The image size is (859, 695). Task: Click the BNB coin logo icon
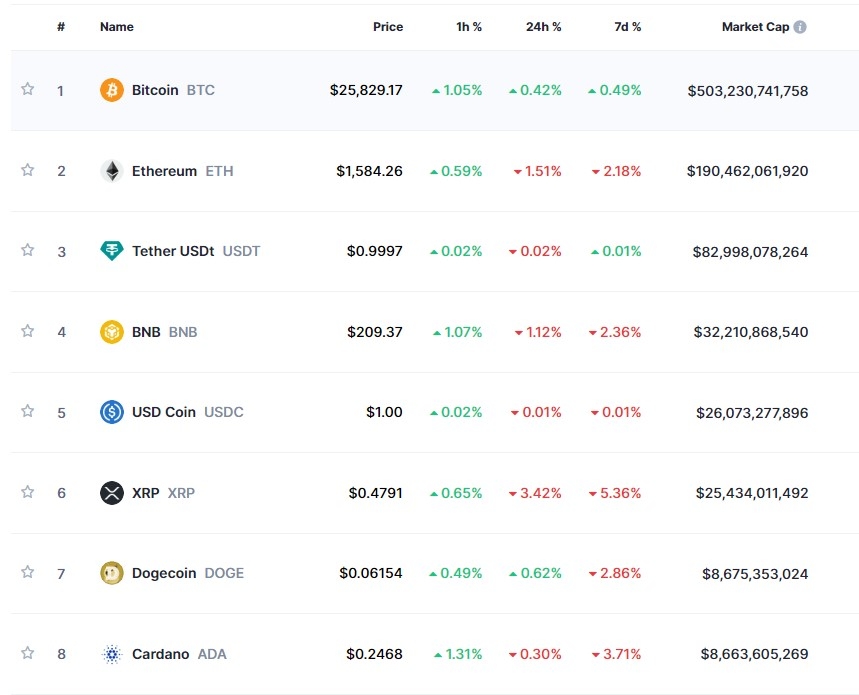point(112,332)
